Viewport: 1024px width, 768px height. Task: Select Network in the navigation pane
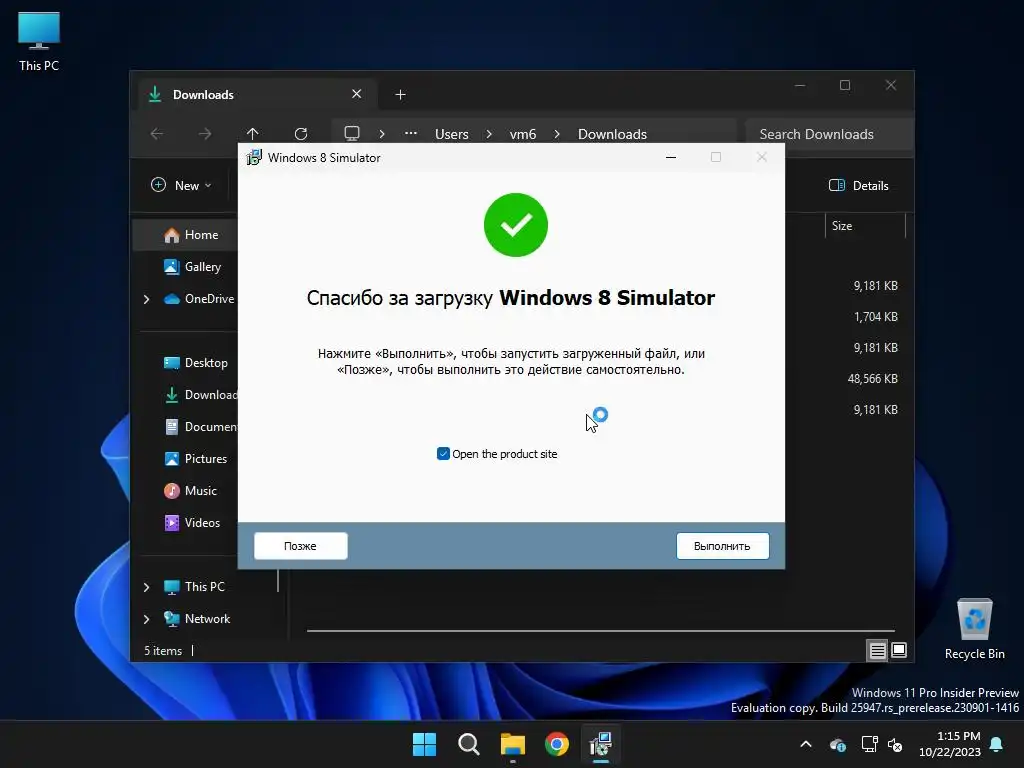197,618
